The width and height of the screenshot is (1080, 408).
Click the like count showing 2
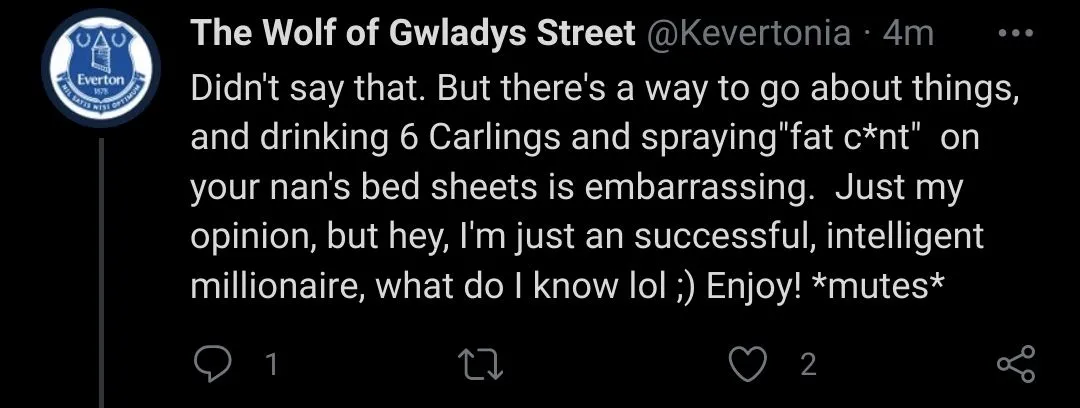[808, 365]
